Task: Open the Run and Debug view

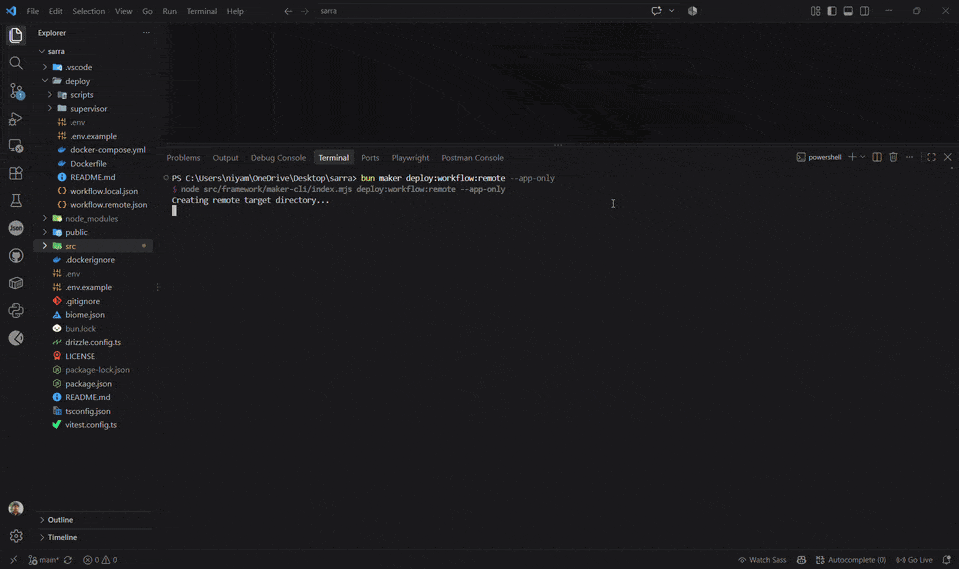Action: pos(16,119)
